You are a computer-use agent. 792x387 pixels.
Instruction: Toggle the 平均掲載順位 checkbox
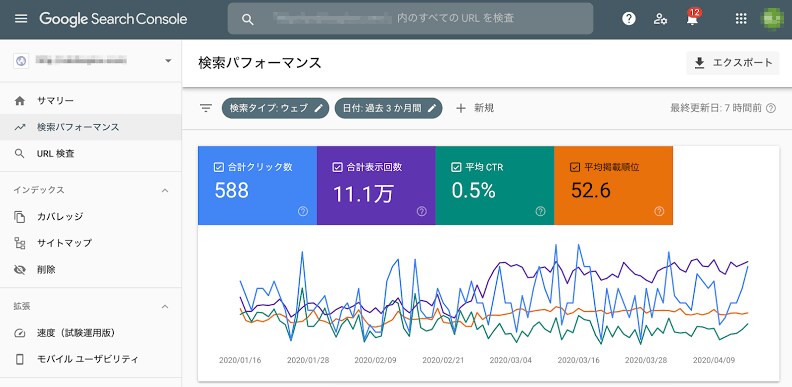click(575, 167)
